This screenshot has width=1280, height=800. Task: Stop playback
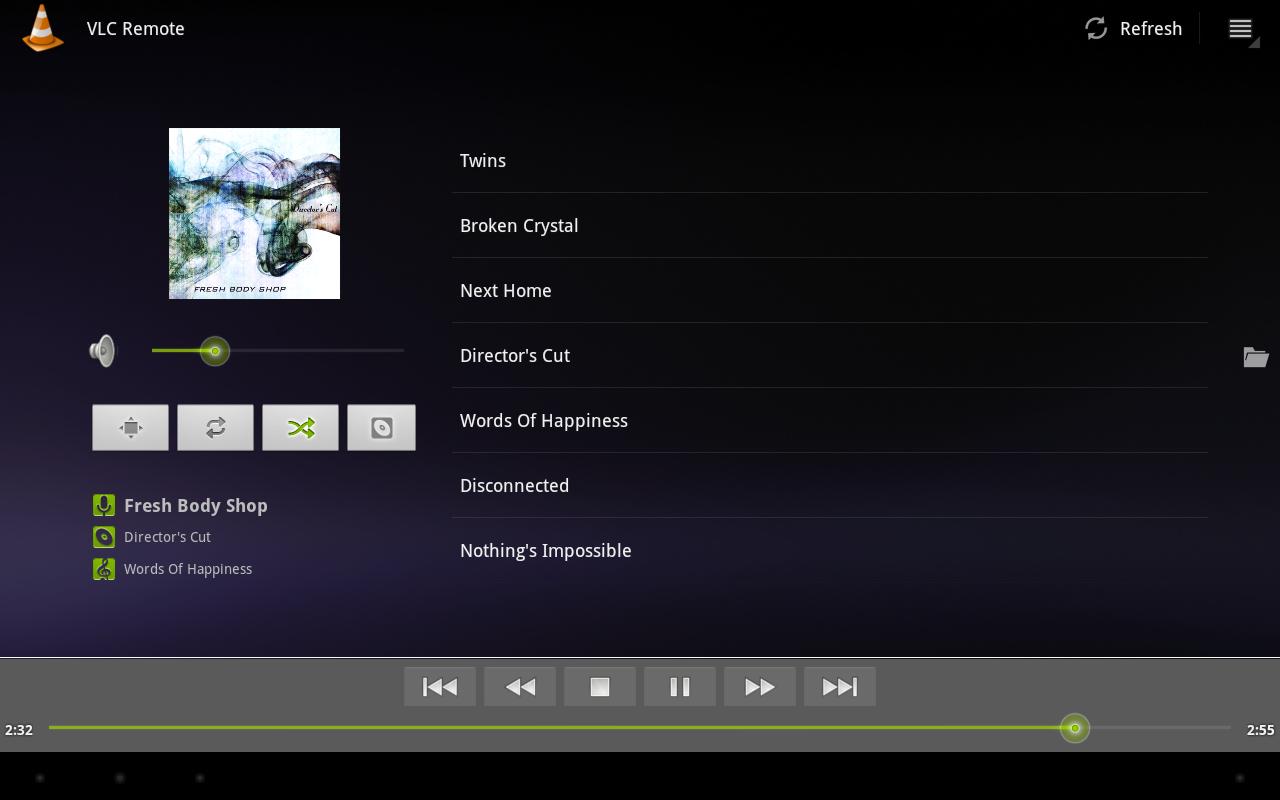(599, 686)
